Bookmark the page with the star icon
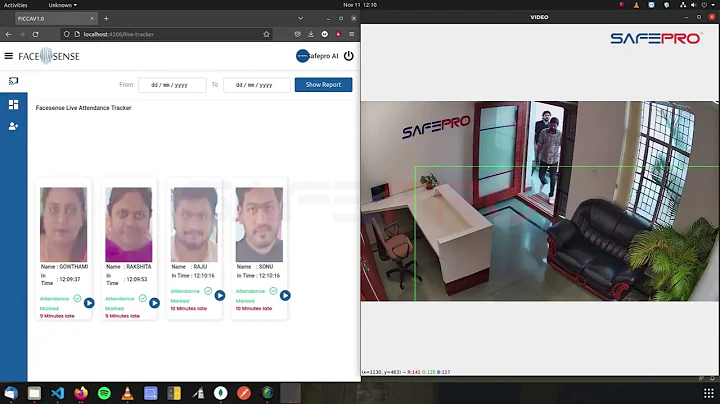Viewport: 720px width, 404px height. pyautogui.click(x=266, y=34)
